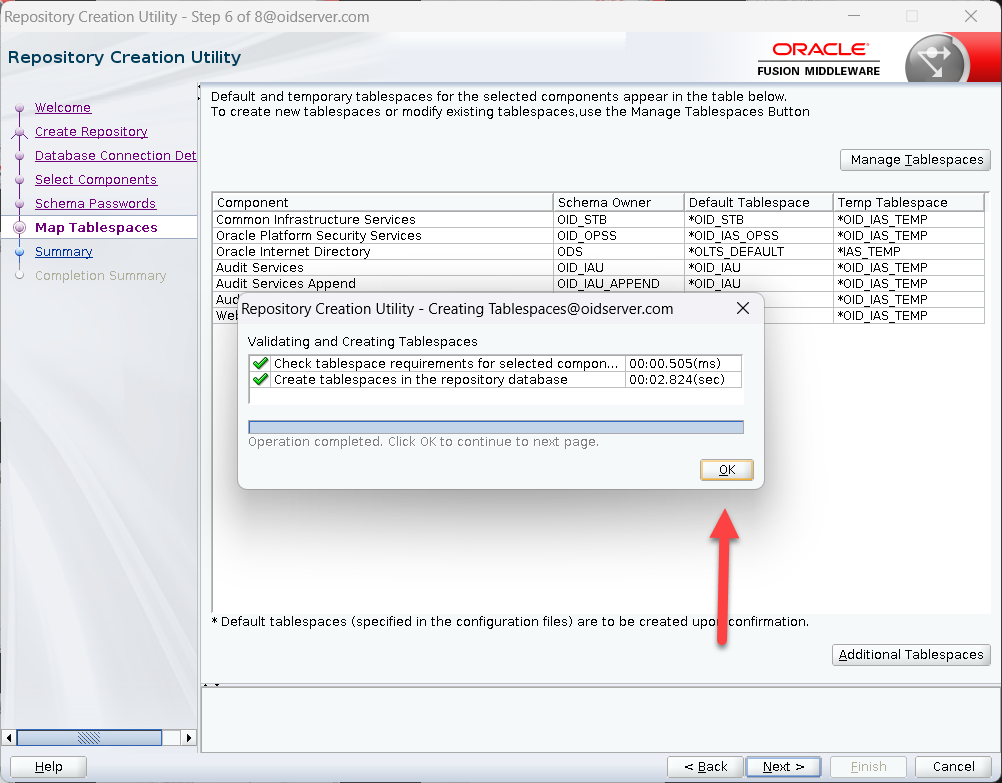Select Temp Tablespace cell for Audit Services
The image size is (1002, 783).
tap(908, 268)
